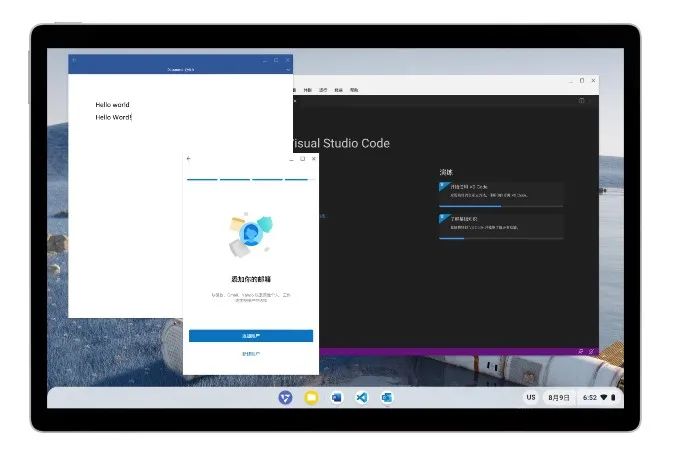Open the 终端 menu in VS Code
The image size is (674, 455).
click(x=338, y=90)
